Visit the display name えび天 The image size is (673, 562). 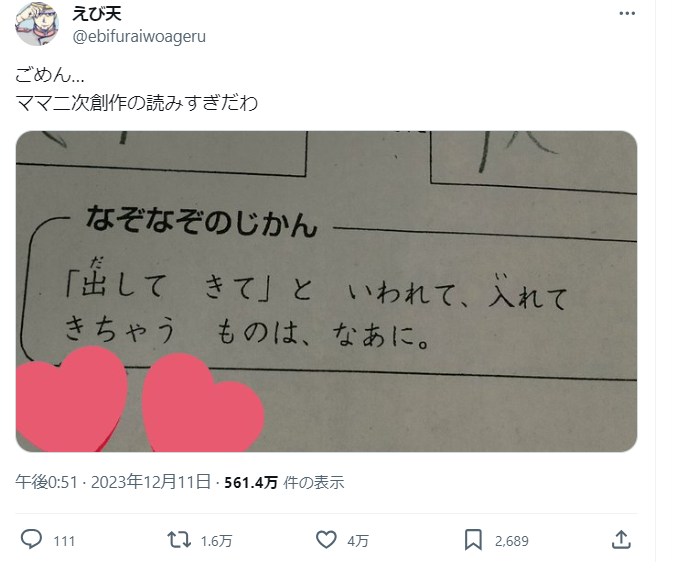[x=97, y=14]
